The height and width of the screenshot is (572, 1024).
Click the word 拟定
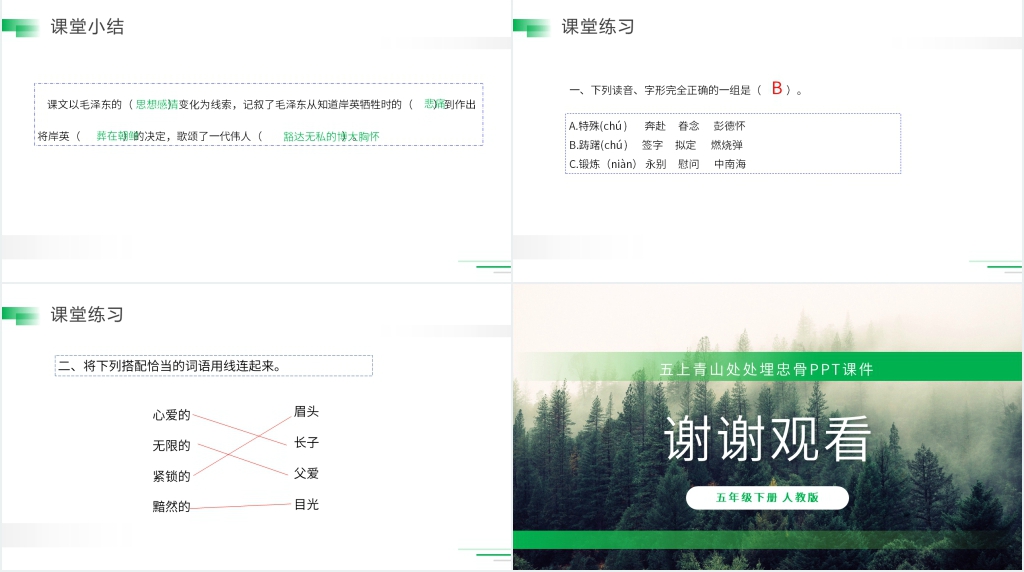pyautogui.click(x=686, y=145)
